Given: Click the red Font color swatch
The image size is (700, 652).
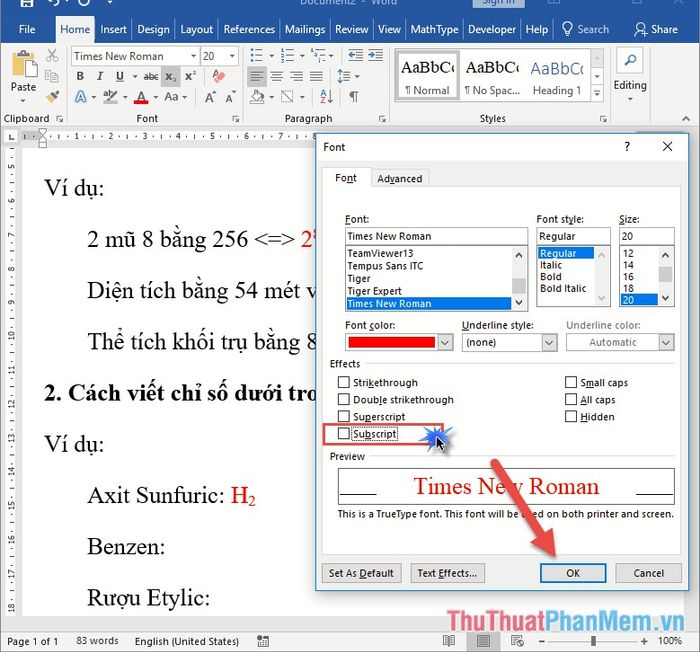Looking at the screenshot, I should click(392, 343).
